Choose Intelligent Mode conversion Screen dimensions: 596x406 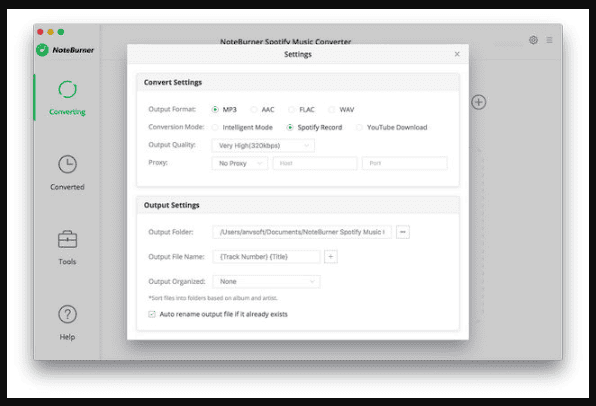(x=215, y=127)
